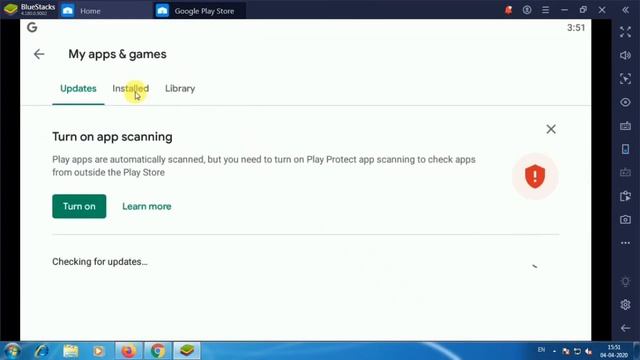640x360 pixels.
Task: Select the Google Play Store tab
Action: [x=200, y=11]
